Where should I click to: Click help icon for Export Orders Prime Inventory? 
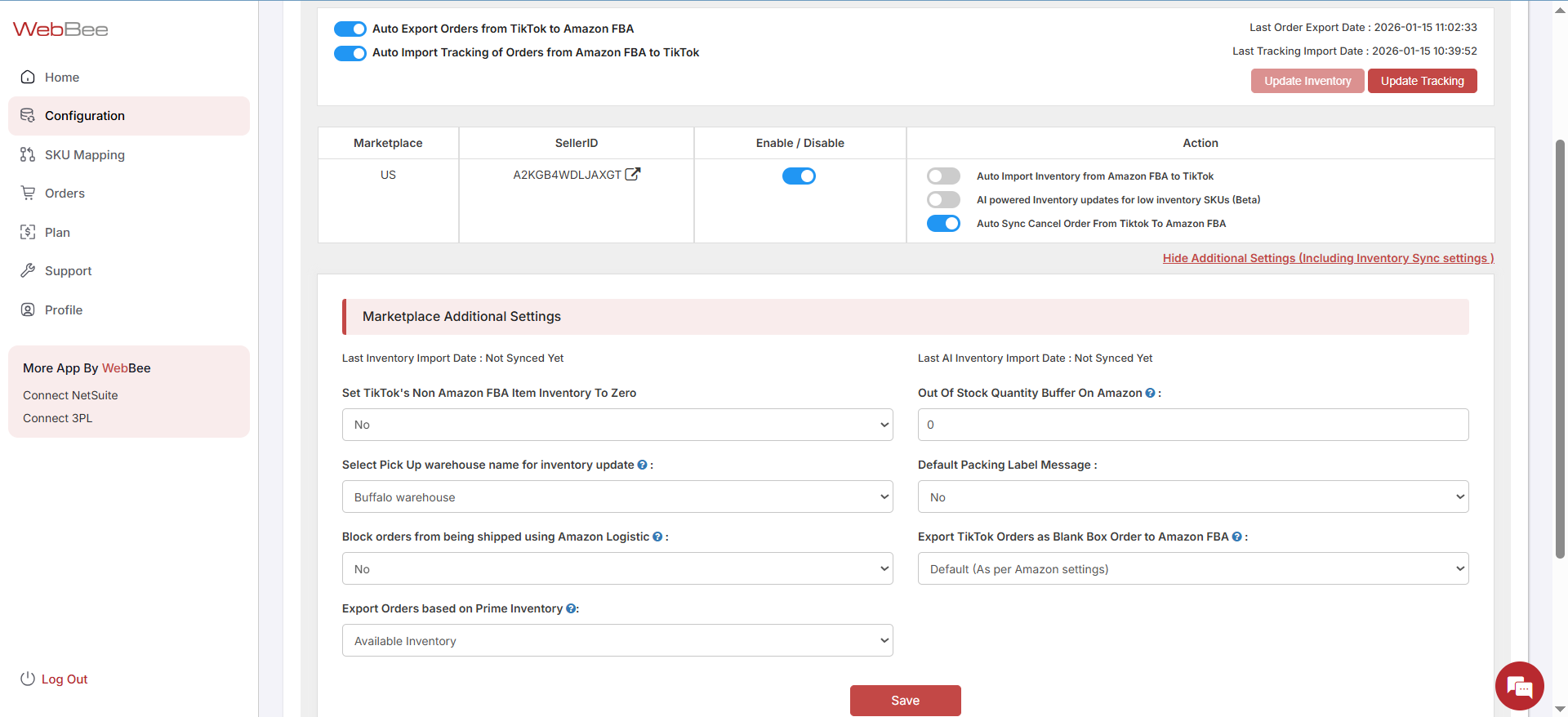point(571,608)
